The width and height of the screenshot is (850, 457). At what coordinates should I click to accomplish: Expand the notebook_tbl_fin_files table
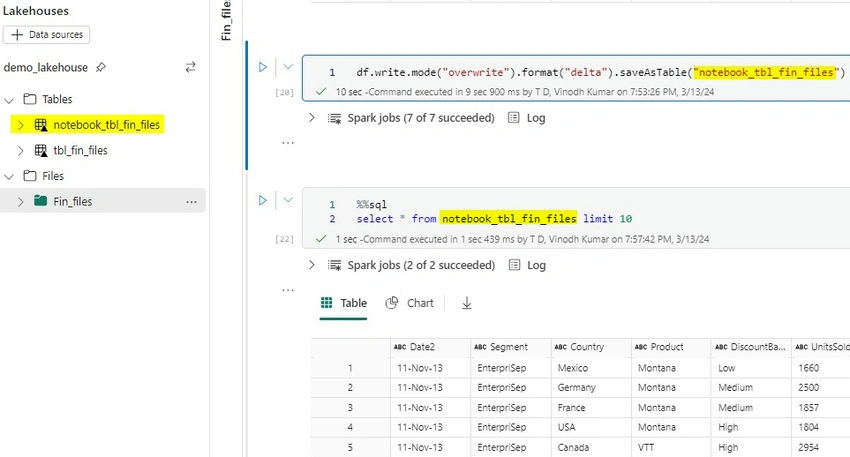click(21, 125)
